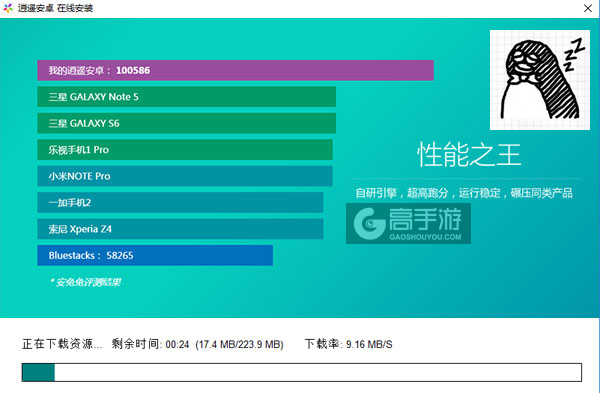This screenshot has width=600, height=393.
Task: Click the '(17.4 MB/223.9 MB)' size text
Action: (x=239, y=344)
